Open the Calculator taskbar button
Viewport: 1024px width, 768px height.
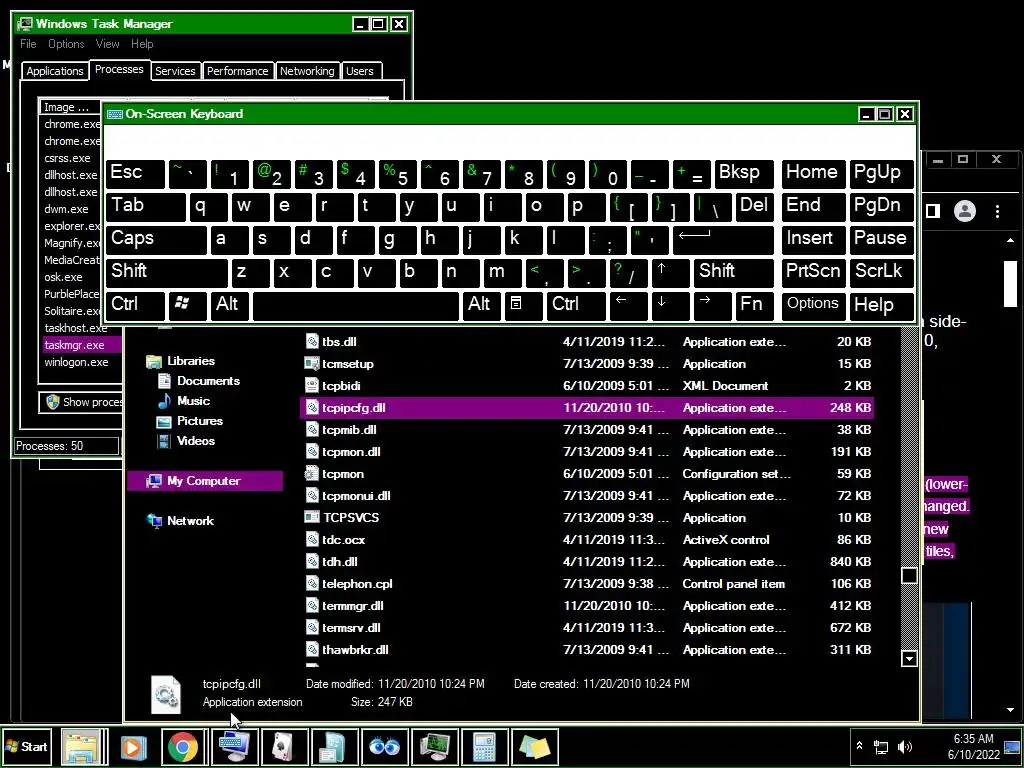484,746
